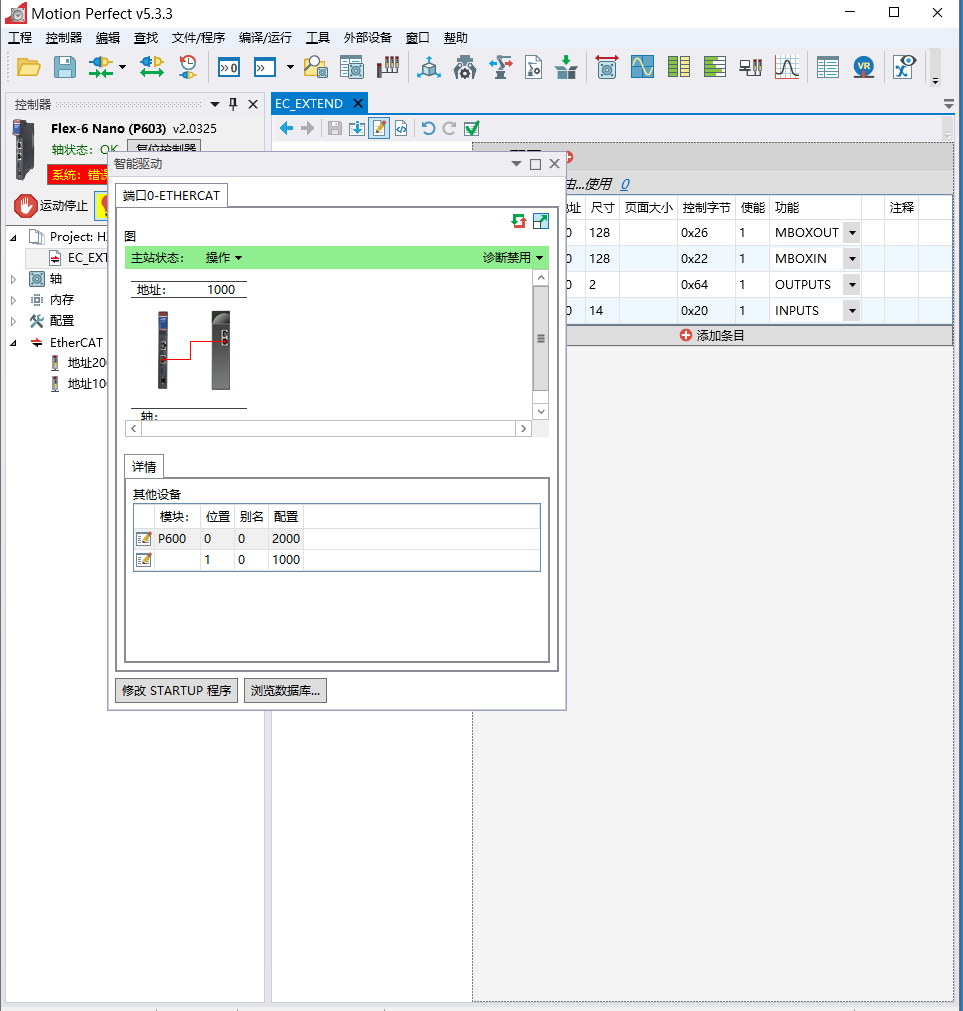The width and height of the screenshot is (963, 1011).
Task: Click the editor green checkmark icon
Action: coord(472,128)
